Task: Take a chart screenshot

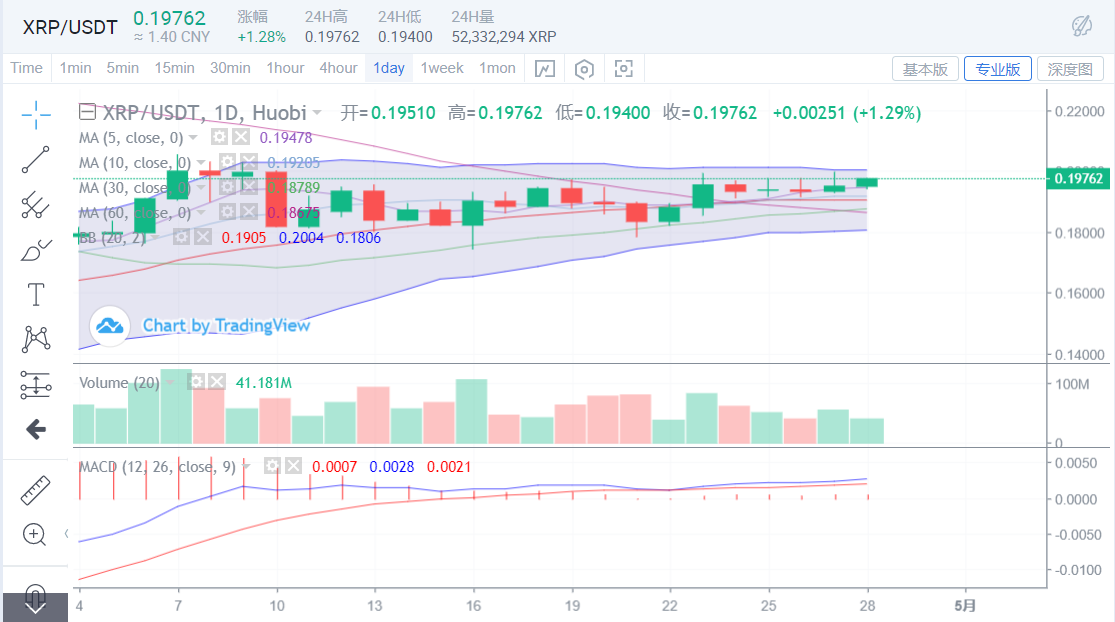Action: coord(624,68)
